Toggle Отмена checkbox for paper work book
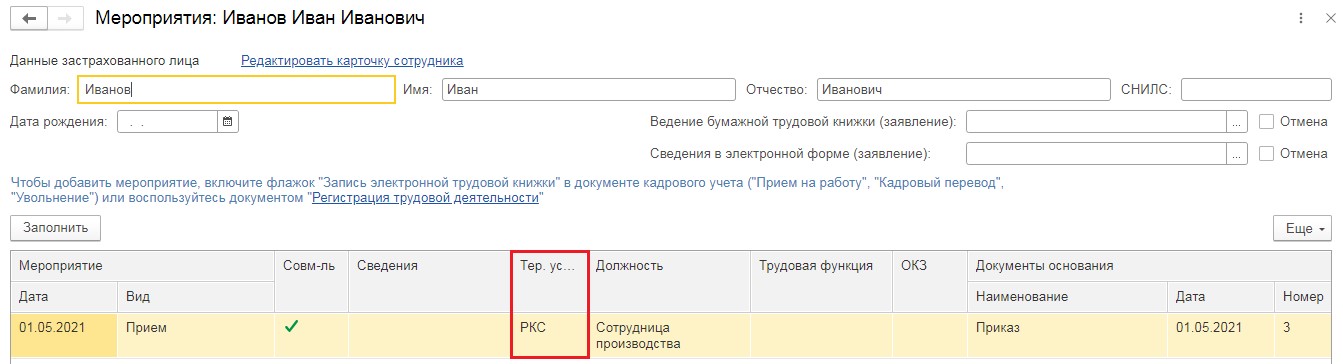Viewport: 1343px width, 364px height. click(x=1267, y=122)
